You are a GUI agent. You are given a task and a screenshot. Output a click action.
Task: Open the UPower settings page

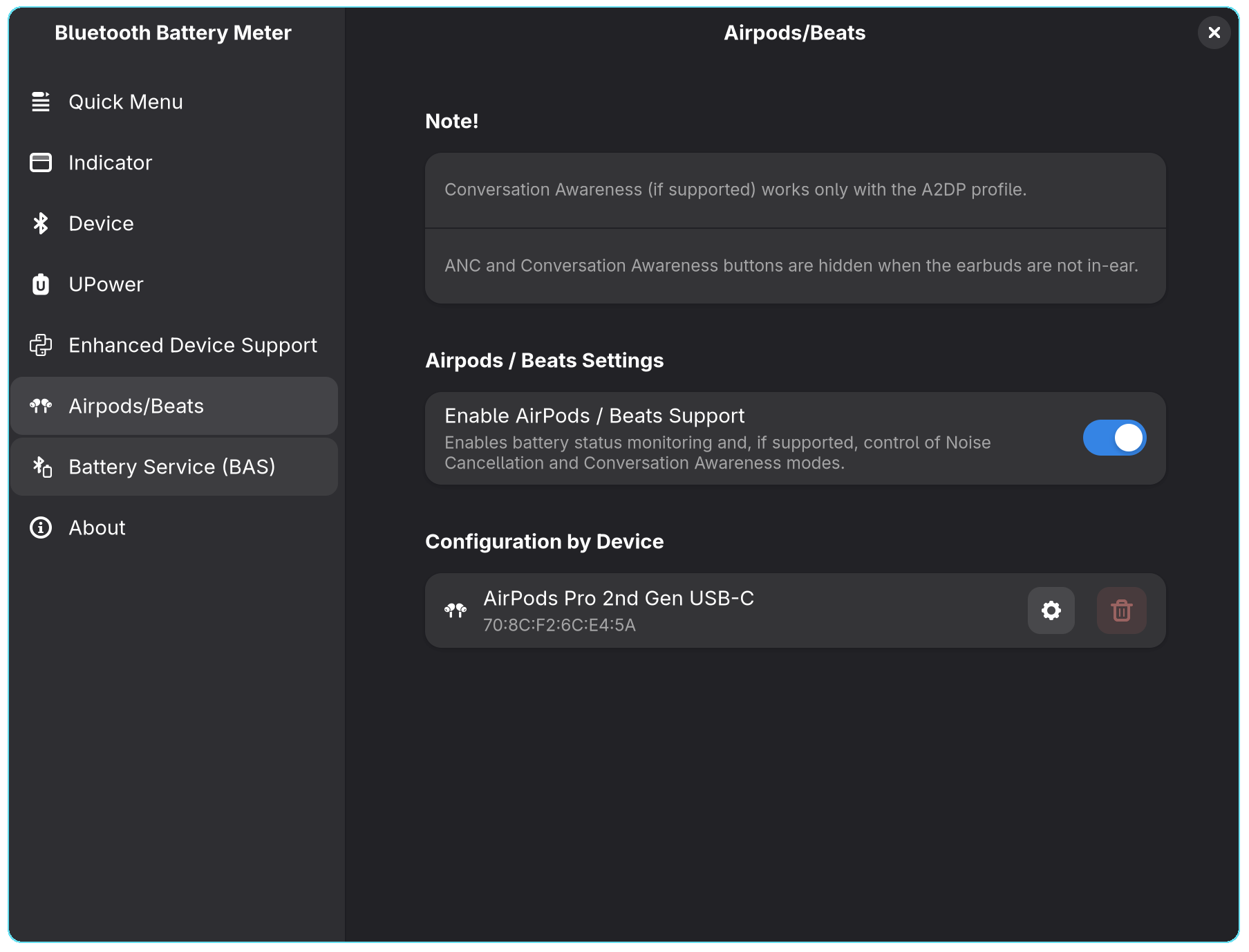174,284
